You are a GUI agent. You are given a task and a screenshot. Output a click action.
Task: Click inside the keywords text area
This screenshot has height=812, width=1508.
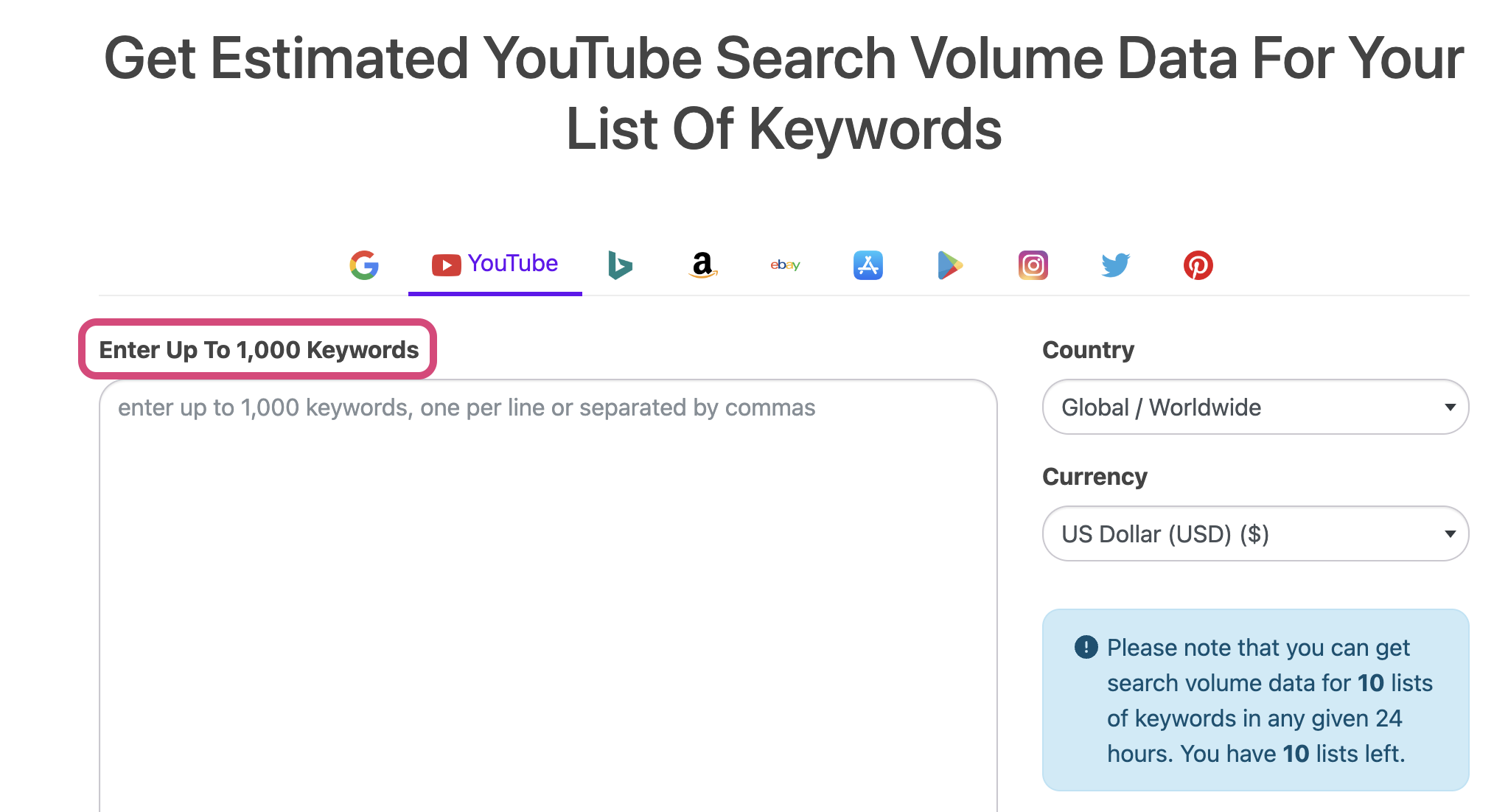(x=548, y=595)
